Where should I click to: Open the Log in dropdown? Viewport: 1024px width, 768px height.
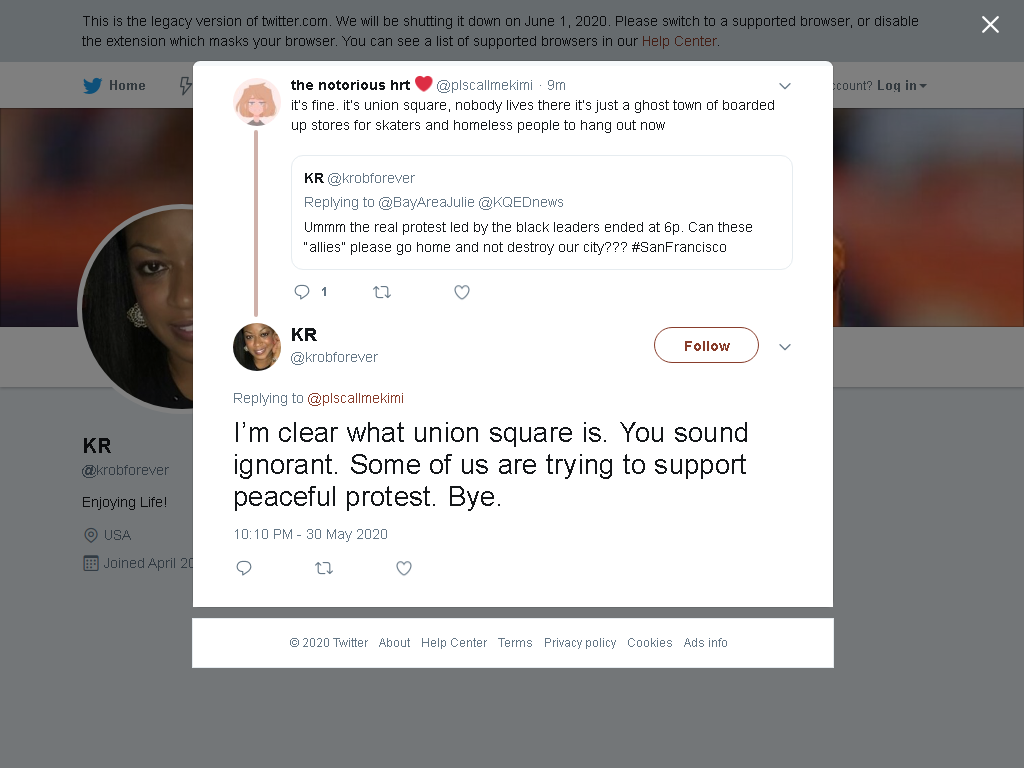902,86
